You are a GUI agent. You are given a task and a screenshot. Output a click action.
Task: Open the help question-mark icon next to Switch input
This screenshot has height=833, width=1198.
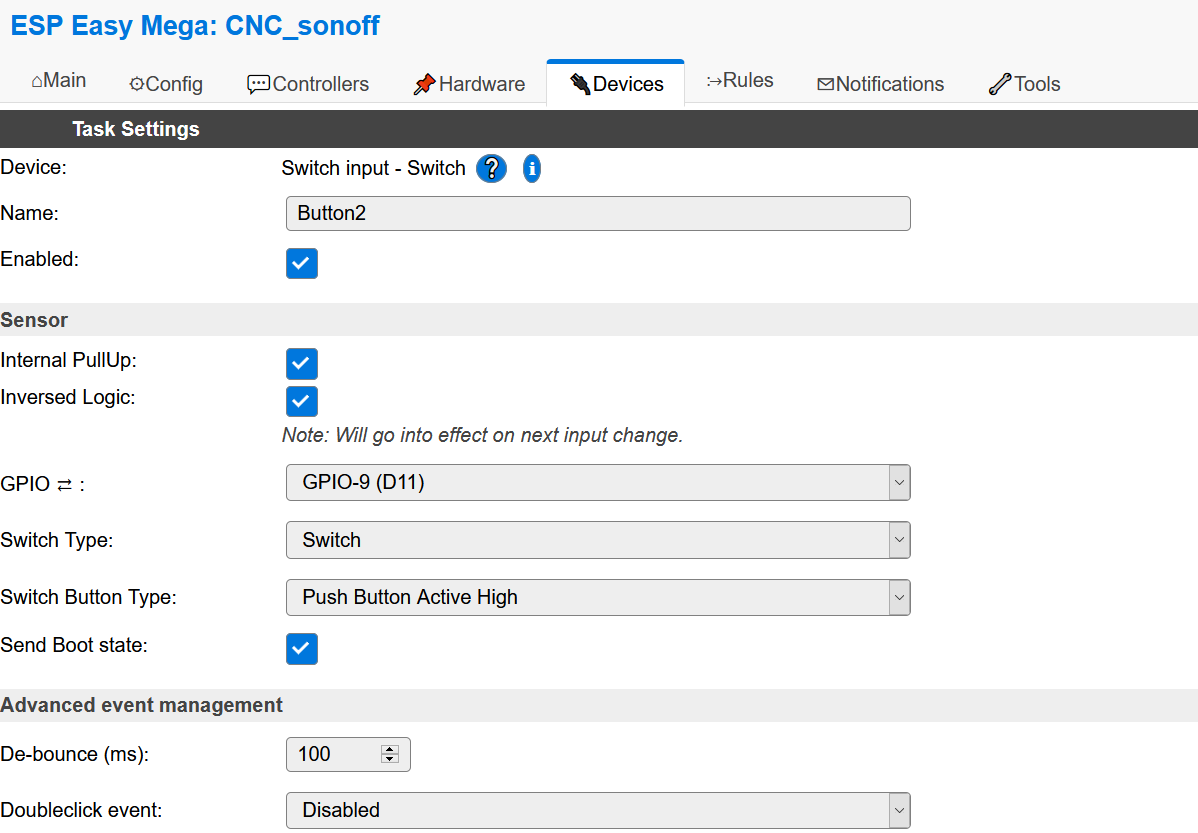pos(491,168)
